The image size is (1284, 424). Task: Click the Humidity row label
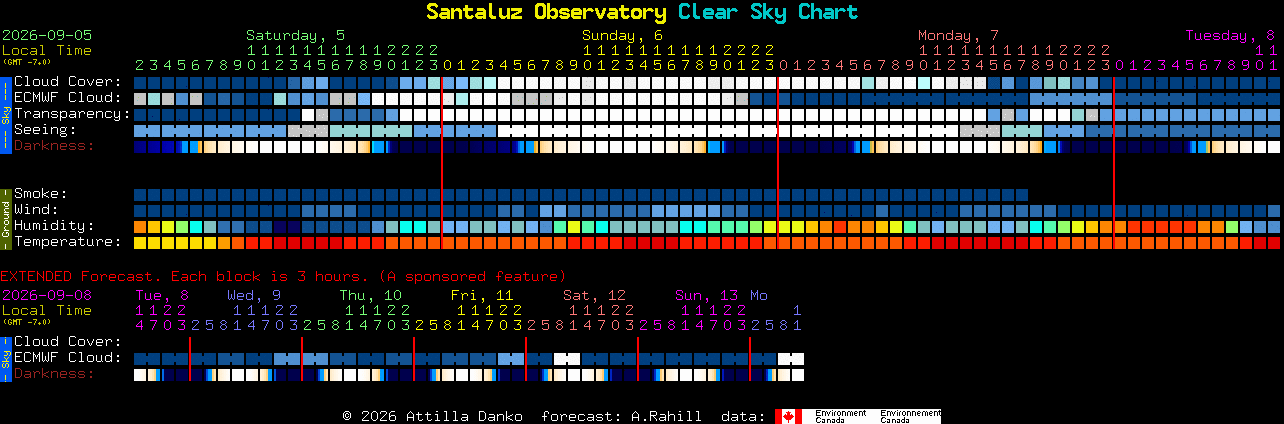pyautogui.click(x=54, y=226)
